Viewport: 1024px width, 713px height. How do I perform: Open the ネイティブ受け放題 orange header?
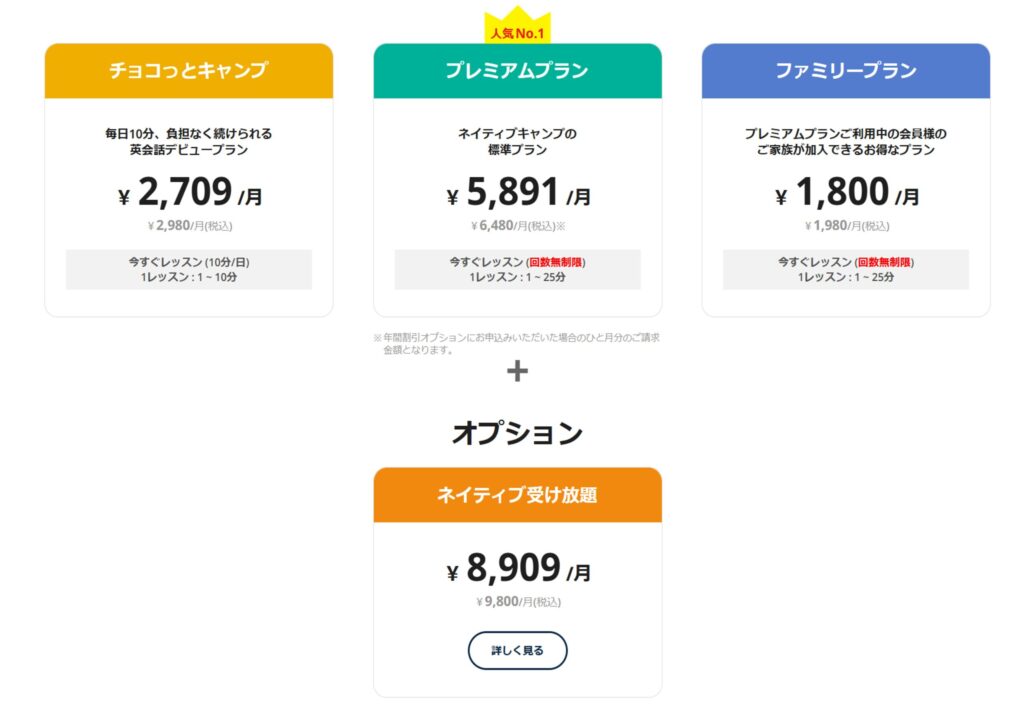517,495
